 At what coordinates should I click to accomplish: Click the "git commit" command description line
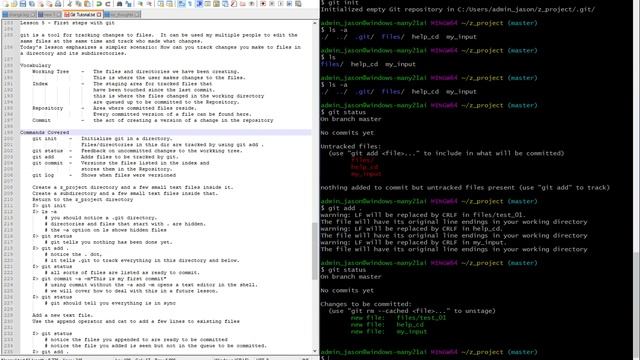click(121, 163)
